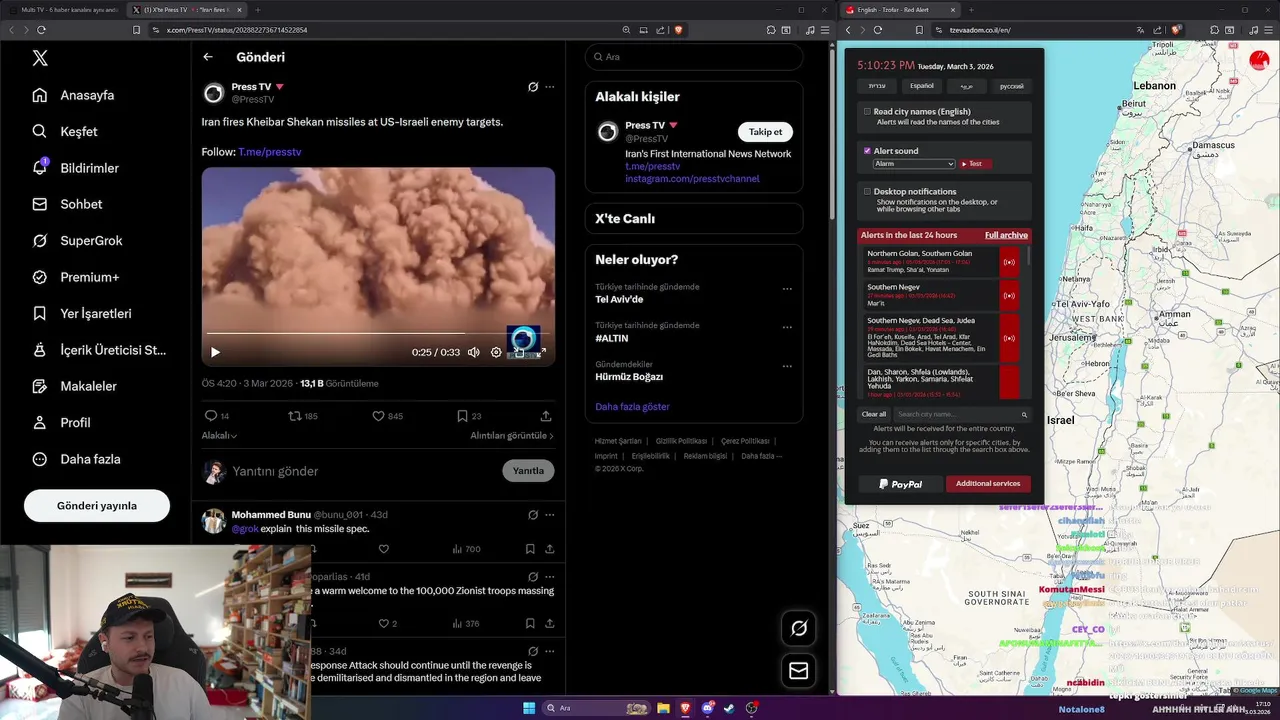
Task: Open Additional services button
Action: (988, 484)
